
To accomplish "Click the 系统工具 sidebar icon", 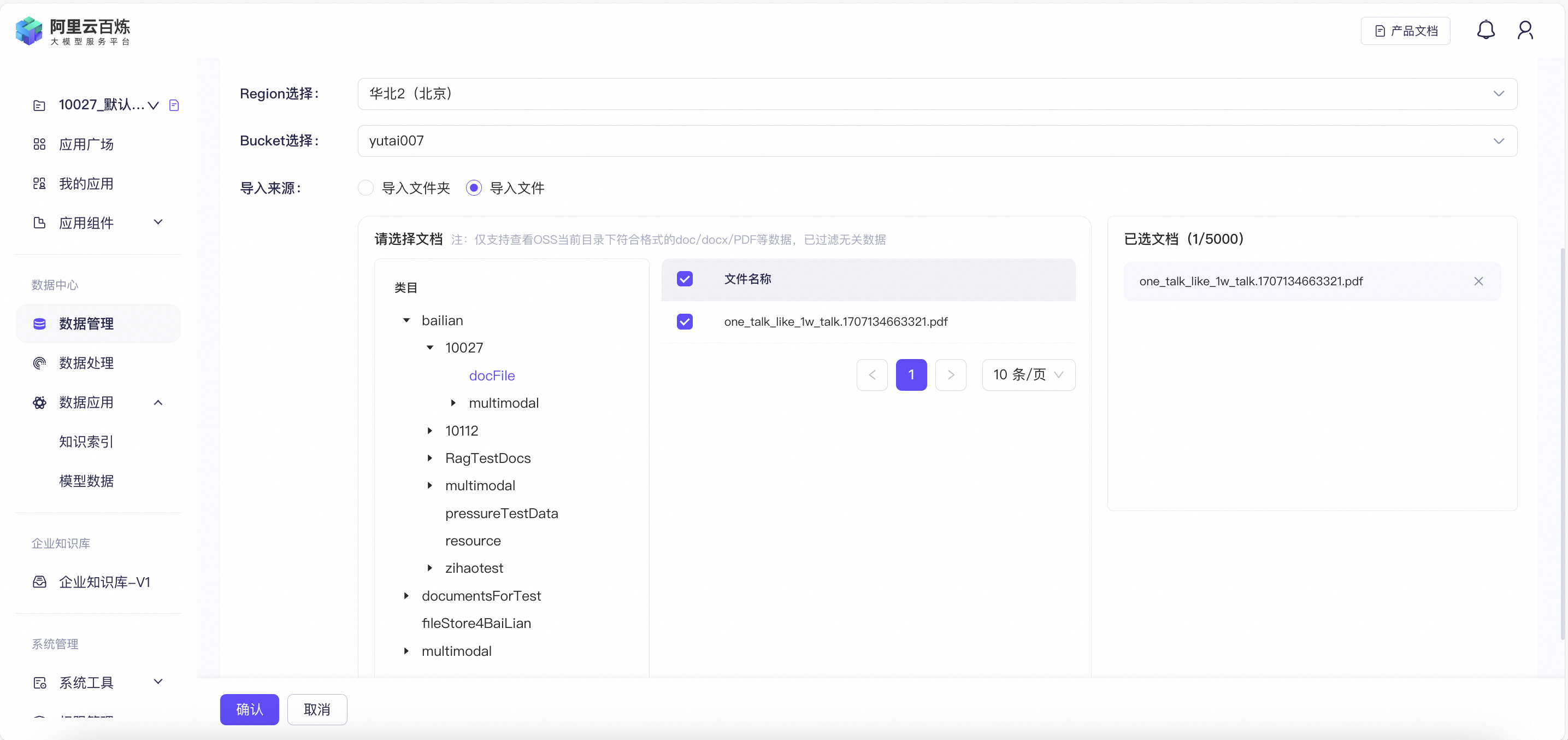I will (x=39, y=682).
